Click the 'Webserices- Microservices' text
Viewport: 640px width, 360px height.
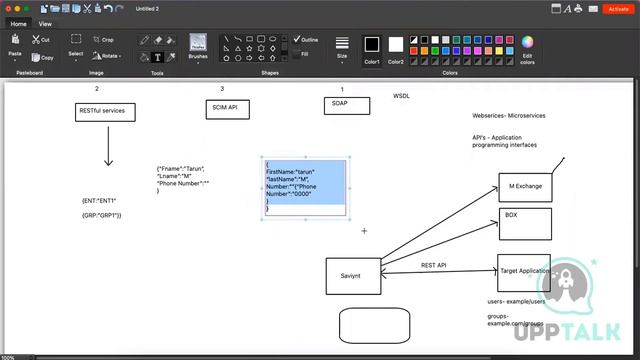click(509, 116)
